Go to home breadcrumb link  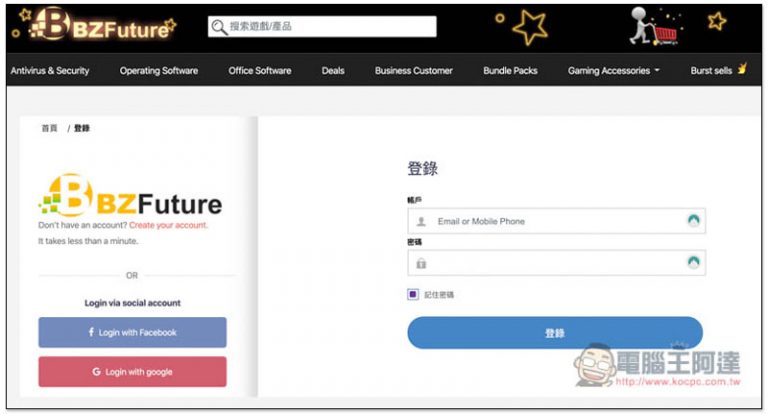(49, 128)
